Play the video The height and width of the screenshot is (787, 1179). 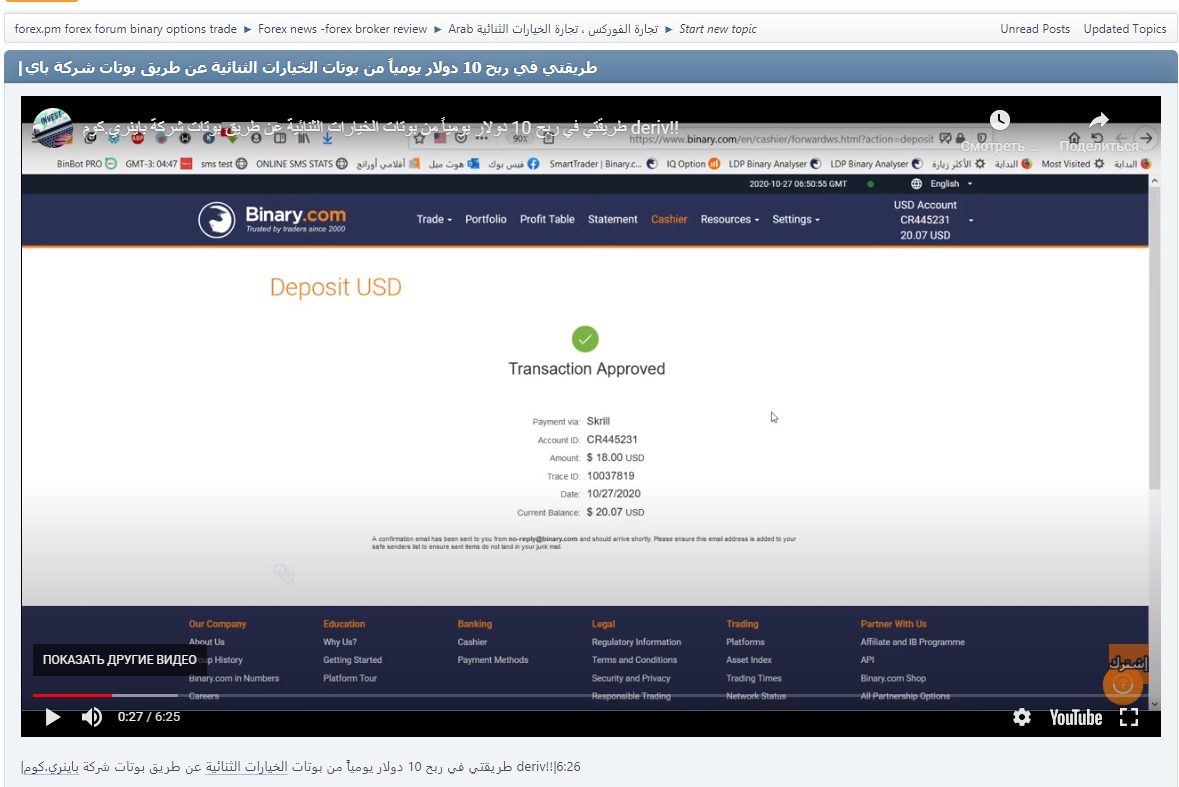point(52,717)
